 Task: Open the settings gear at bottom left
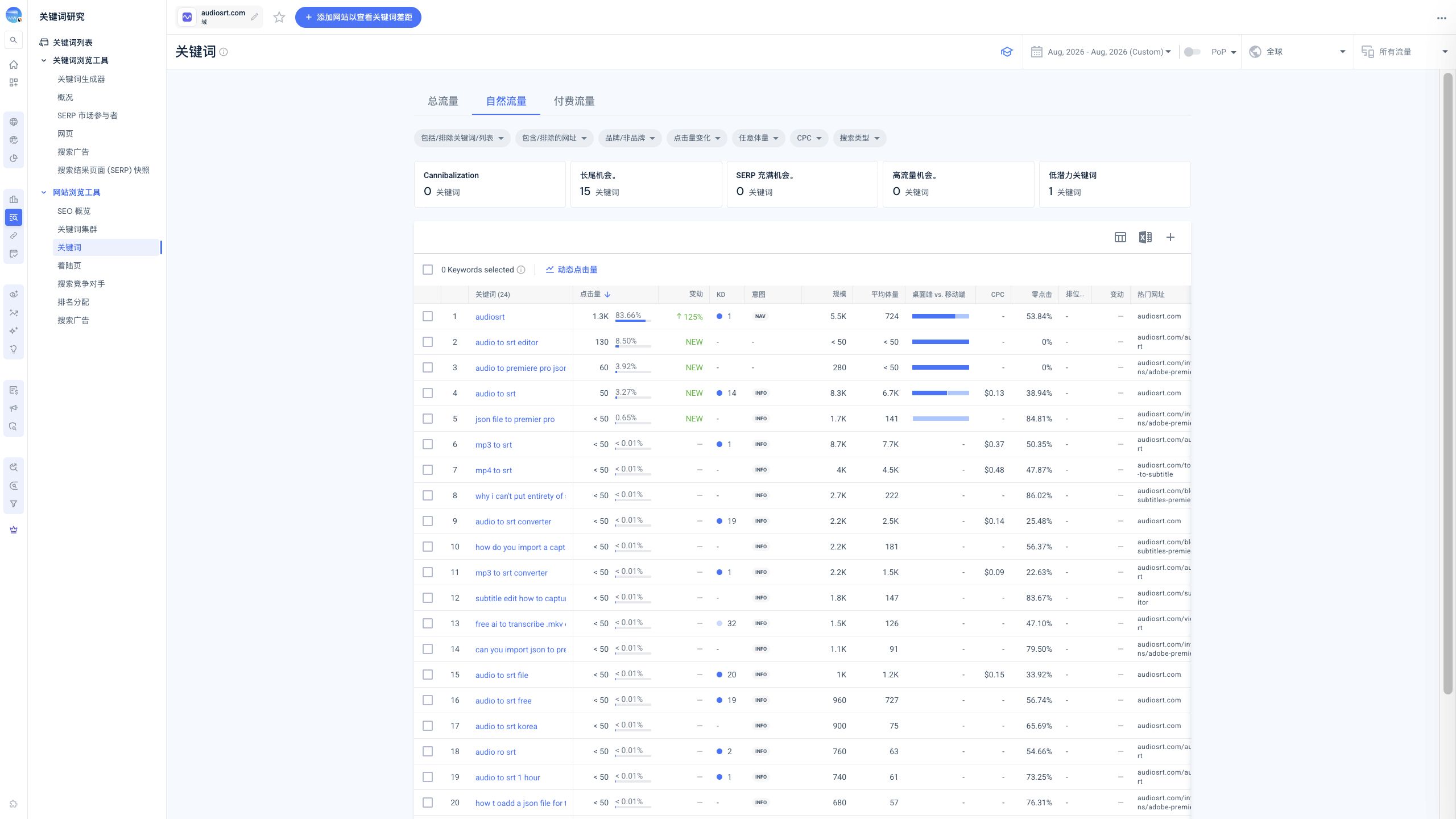coord(14,804)
